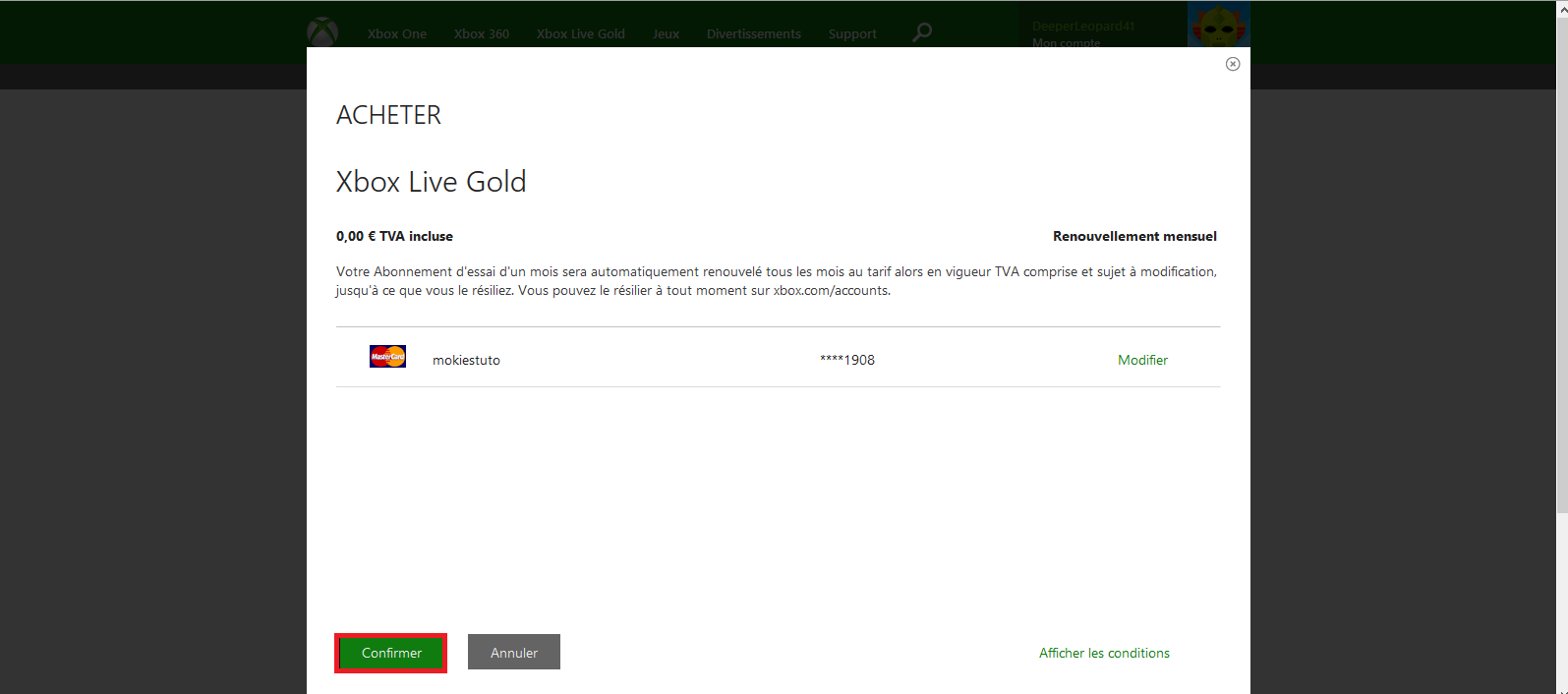The height and width of the screenshot is (694, 1568).
Task: Click the scrollbar up arrow
Action: 1561,8
